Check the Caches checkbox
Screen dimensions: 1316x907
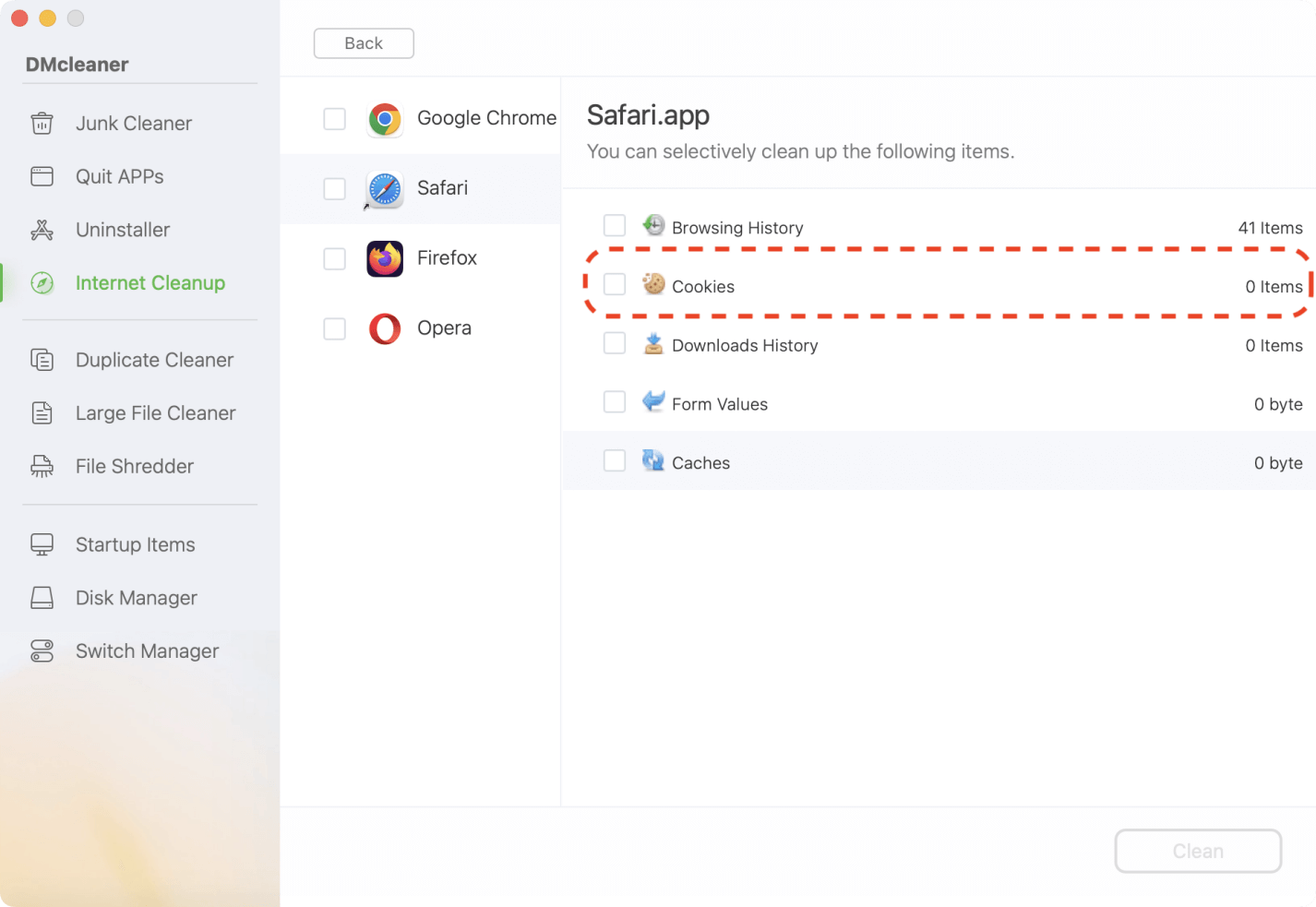(x=614, y=460)
